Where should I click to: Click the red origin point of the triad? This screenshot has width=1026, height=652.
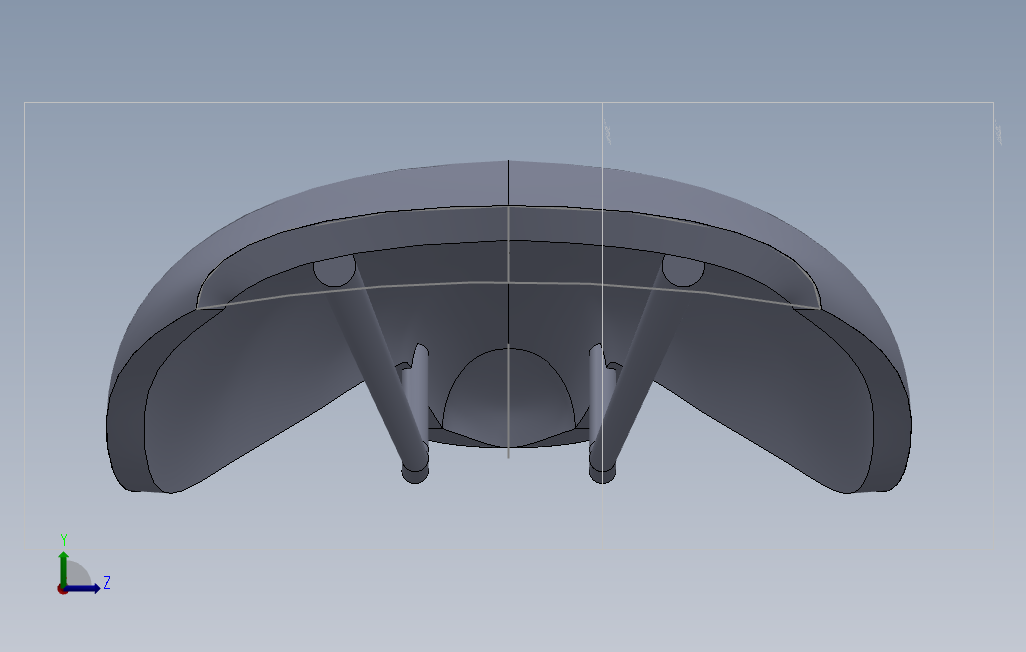click(62, 590)
